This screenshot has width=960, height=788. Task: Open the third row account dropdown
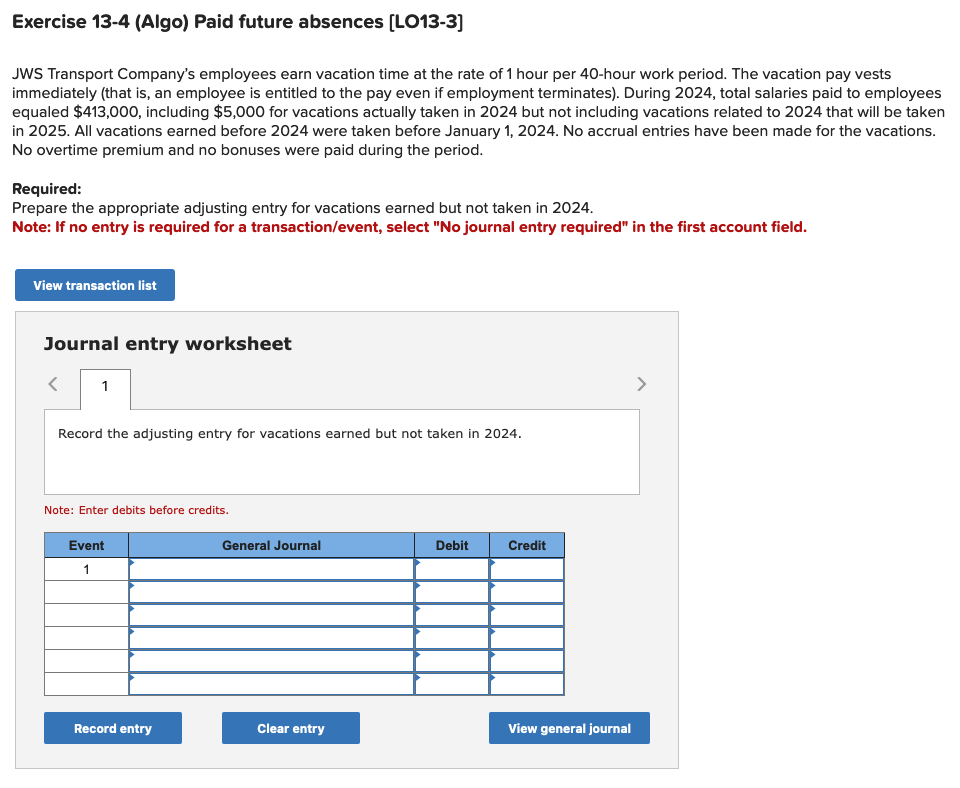[270, 614]
